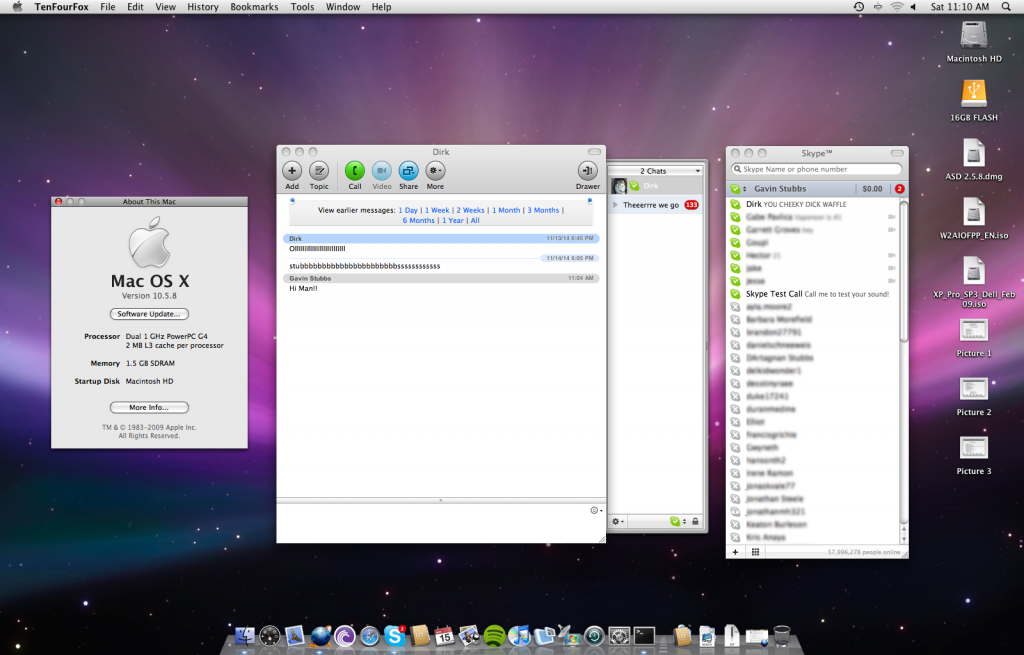This screenshot has width=1024, height=655.
Task: Open notifications badge showing 2 in Skype window
Action: (x=899, y=189)
